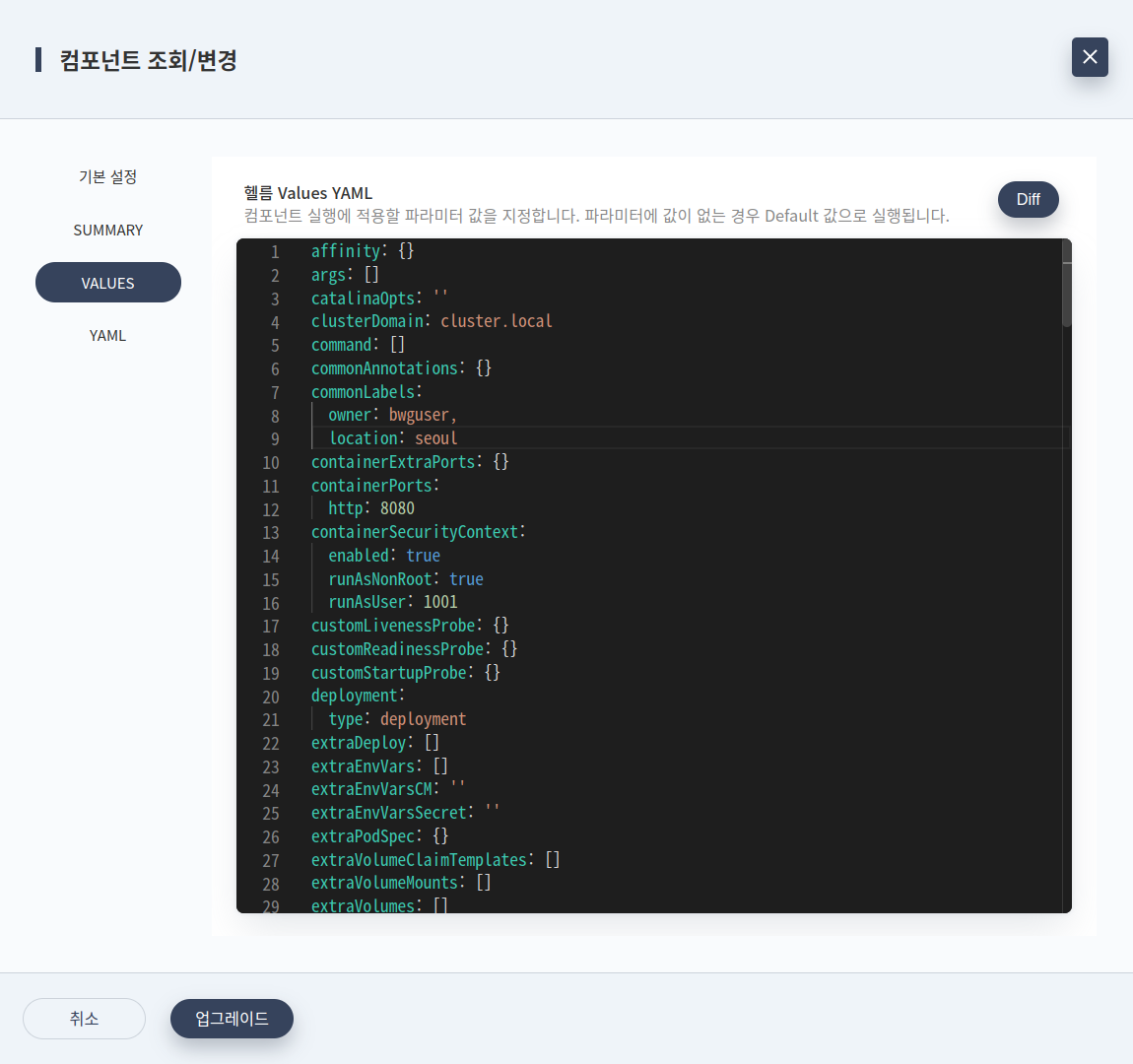Cancel with the 취소 button
Viewport: 1133px width, 1064px height.
pyautogui.click(x=84, y=1019)
